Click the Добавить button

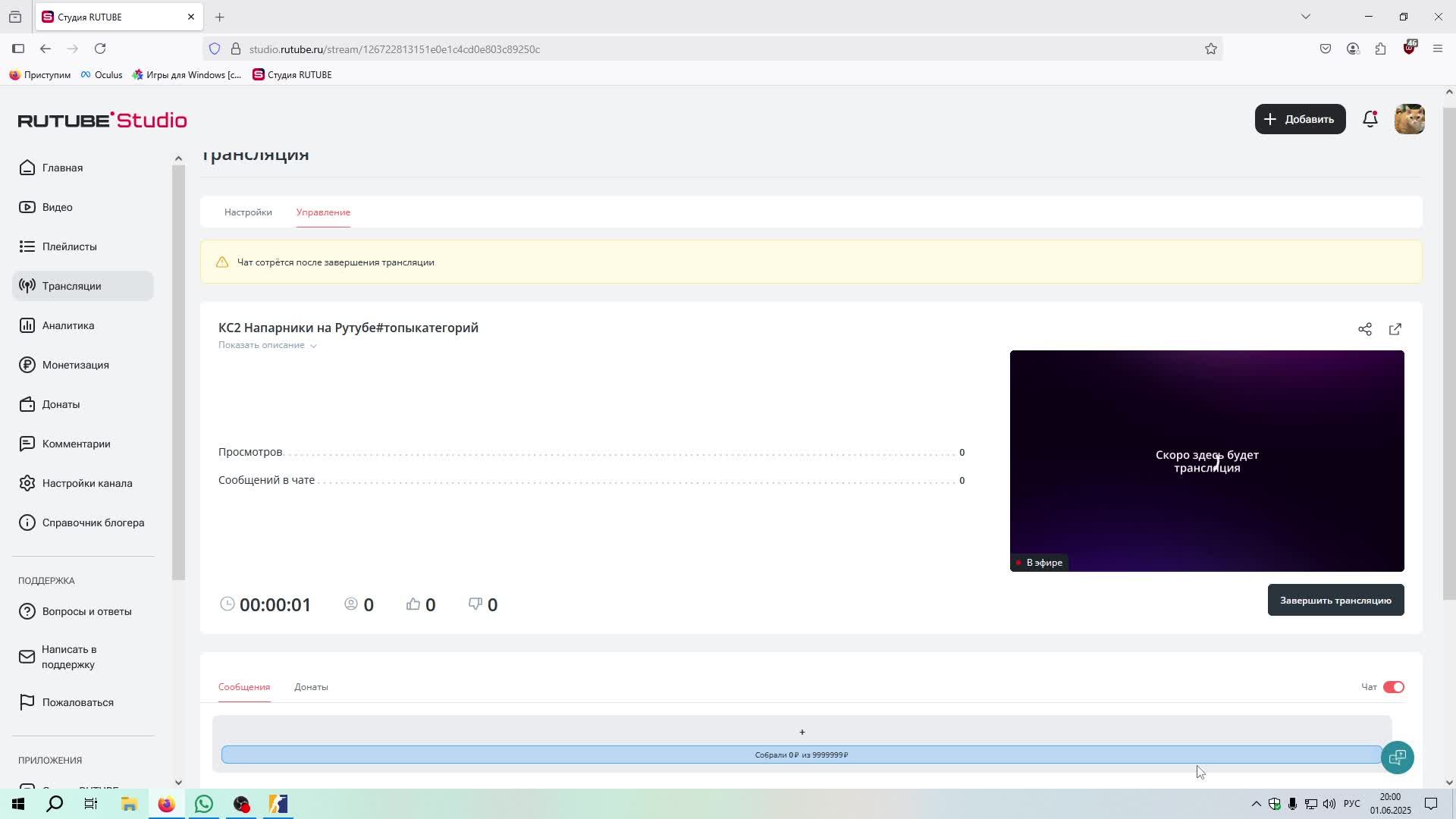point(1300,119)
